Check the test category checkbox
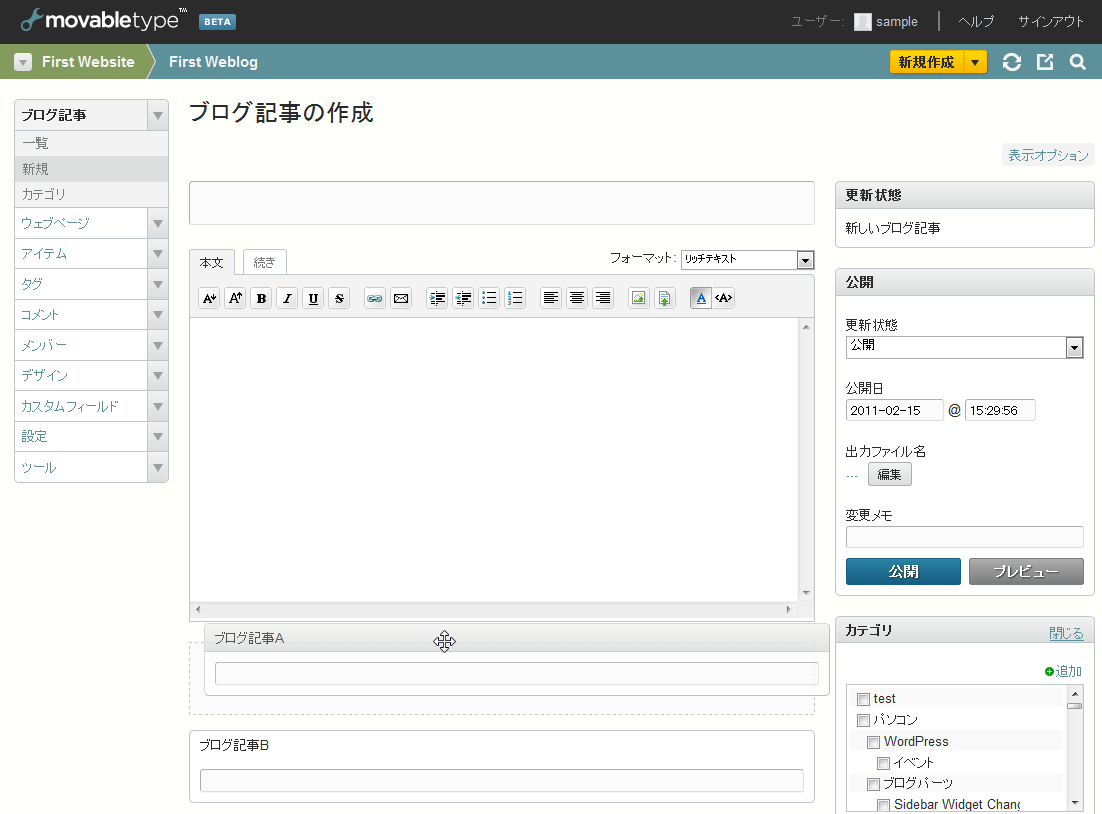This screenshot has height=814, width=1102. 864,699
